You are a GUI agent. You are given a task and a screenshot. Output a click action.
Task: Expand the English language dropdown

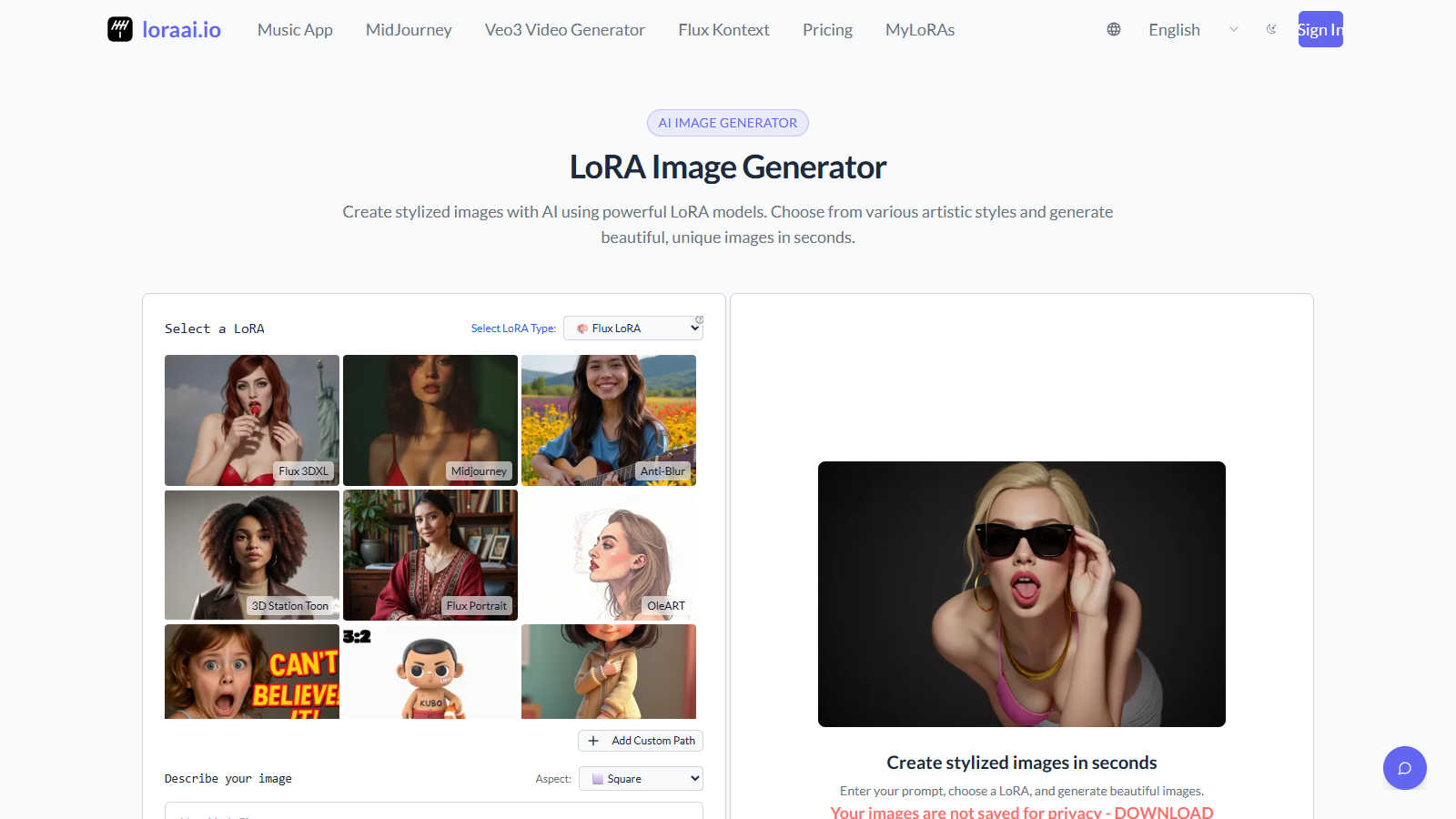click(x=1194, y=29)
